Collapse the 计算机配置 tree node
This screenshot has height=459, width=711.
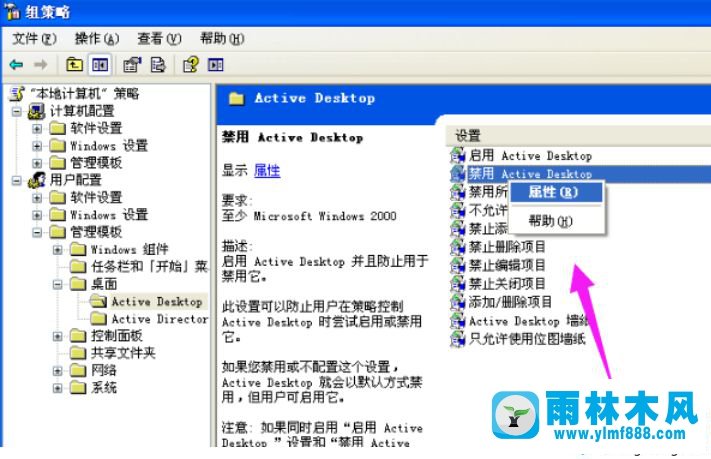click(17, 111)
